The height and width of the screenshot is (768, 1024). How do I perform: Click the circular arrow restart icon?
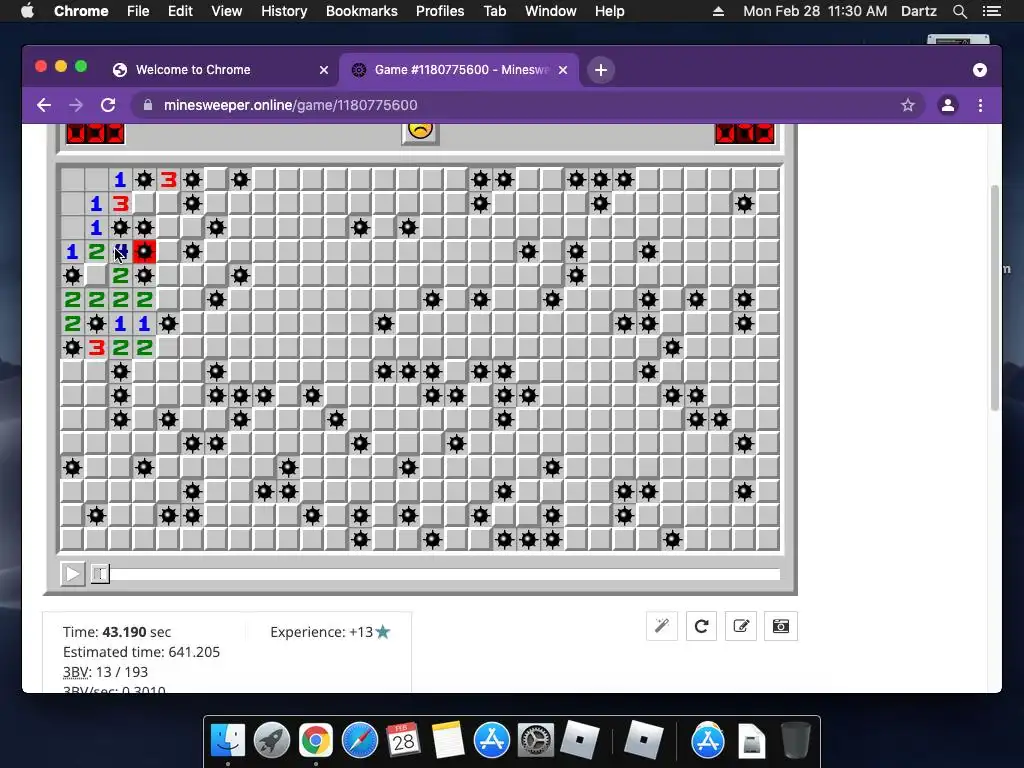click(701, 626)
